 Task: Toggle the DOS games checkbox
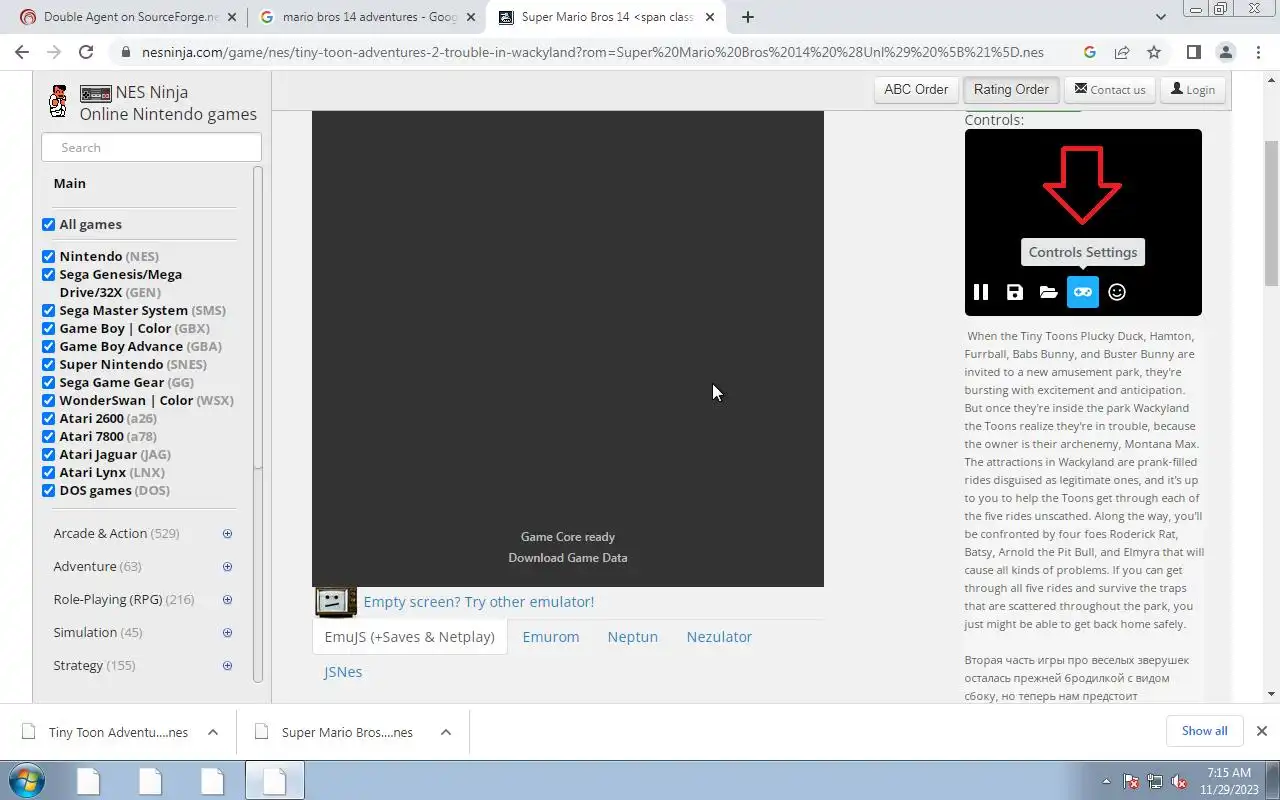pyautogui.click(x=48, y=491)
